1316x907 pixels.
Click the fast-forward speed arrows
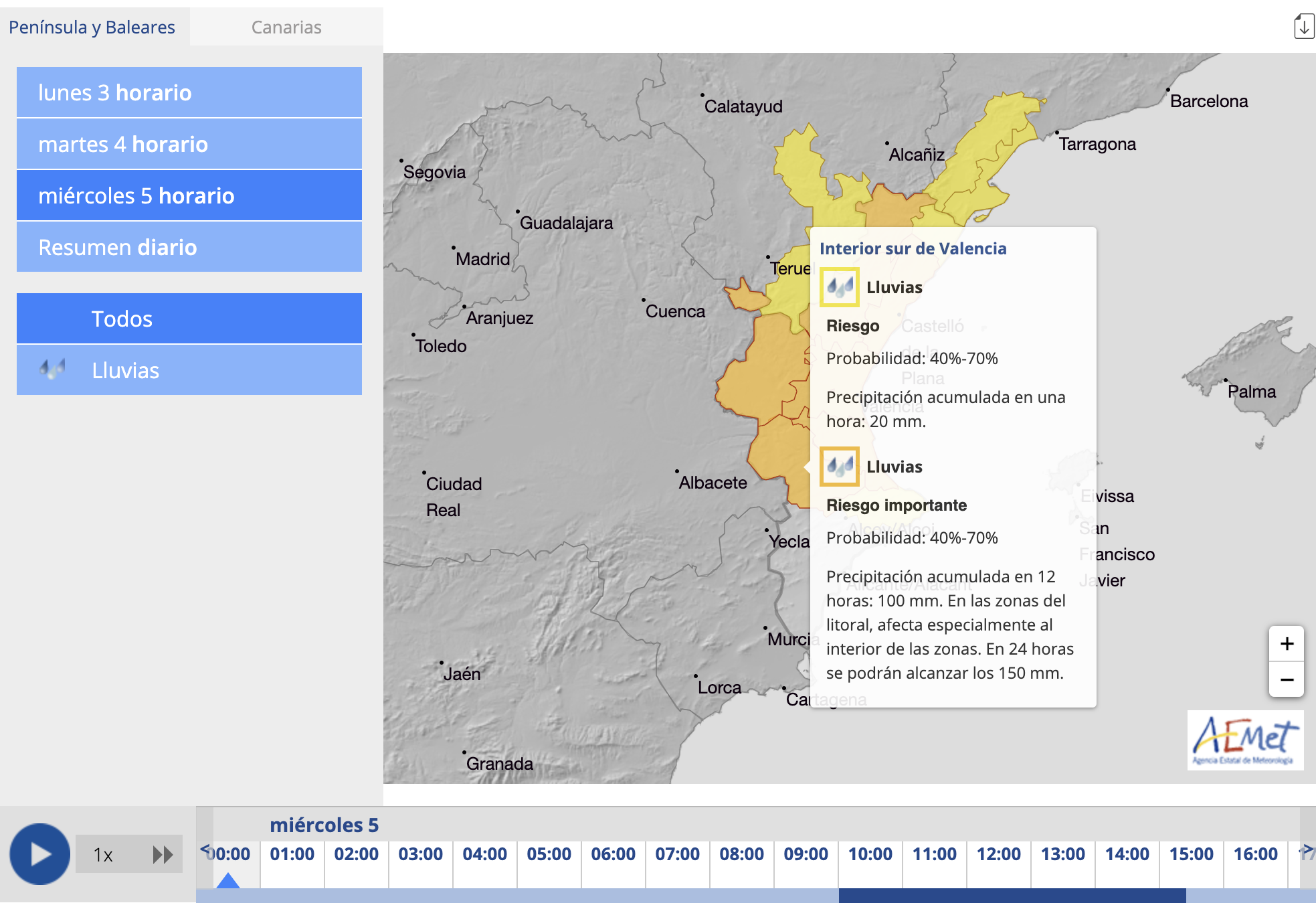(x=163, y=855)
